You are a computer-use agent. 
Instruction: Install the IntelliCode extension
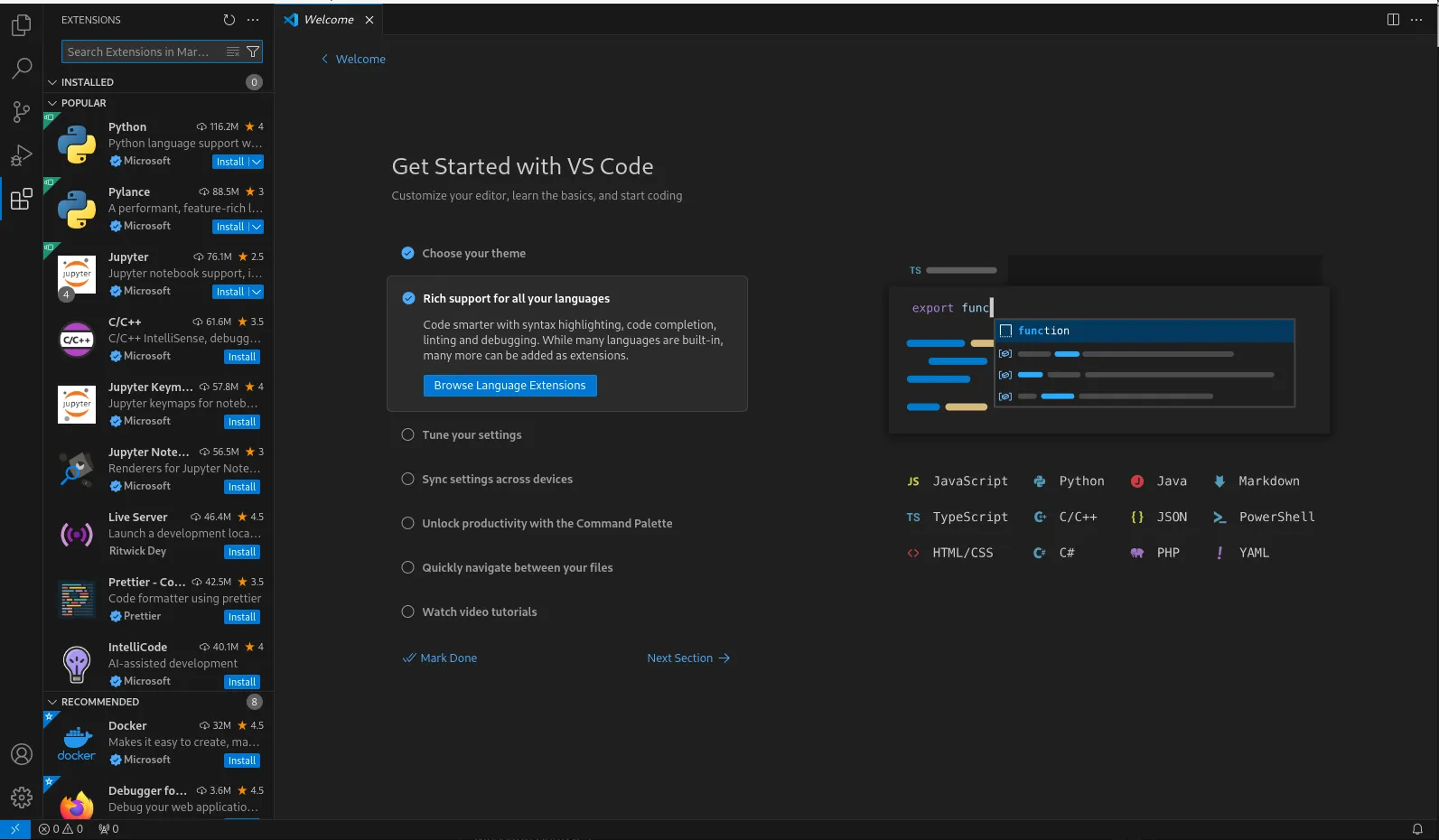point(242,683)
